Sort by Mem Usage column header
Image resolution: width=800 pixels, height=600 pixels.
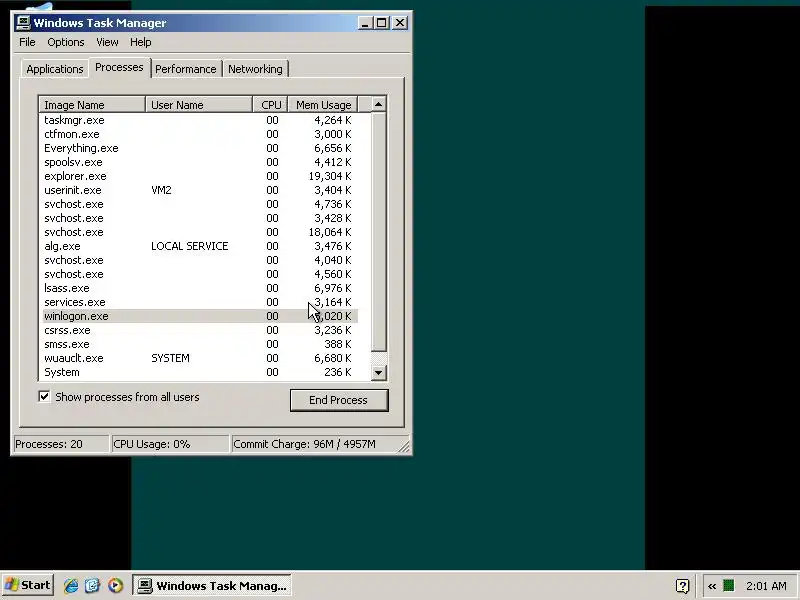pyautogui.click(x=323, y=105)
